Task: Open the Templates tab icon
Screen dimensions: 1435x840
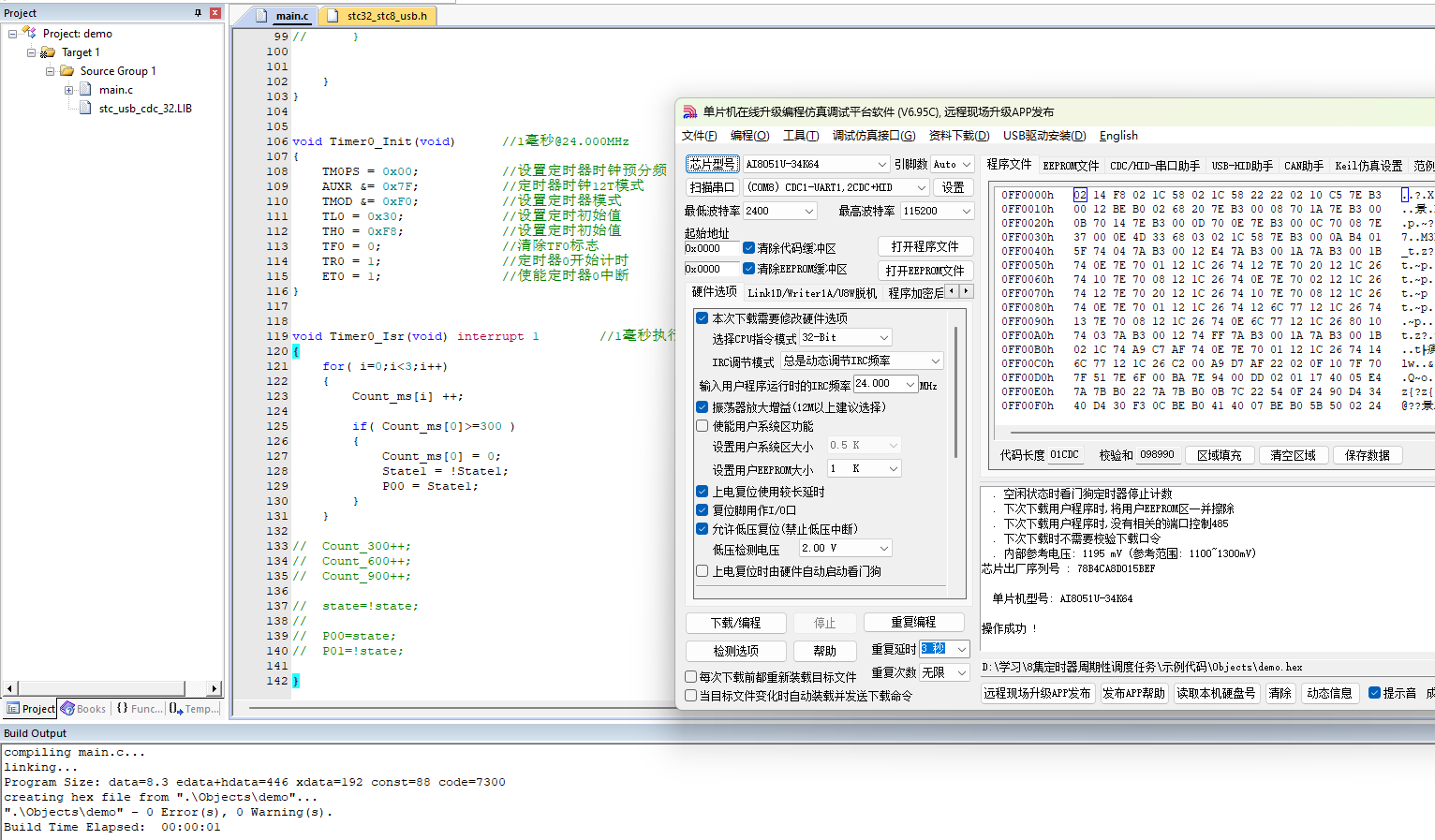Action: click(176, 709)
